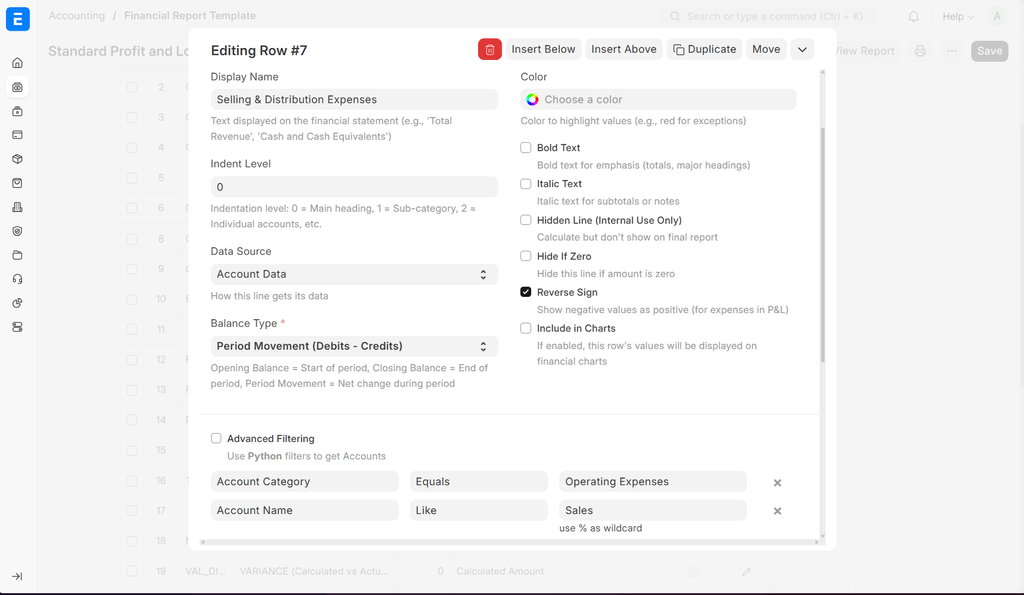Open the Help menu
Viewport: 1024px width, 595px height.
(953, 16)
